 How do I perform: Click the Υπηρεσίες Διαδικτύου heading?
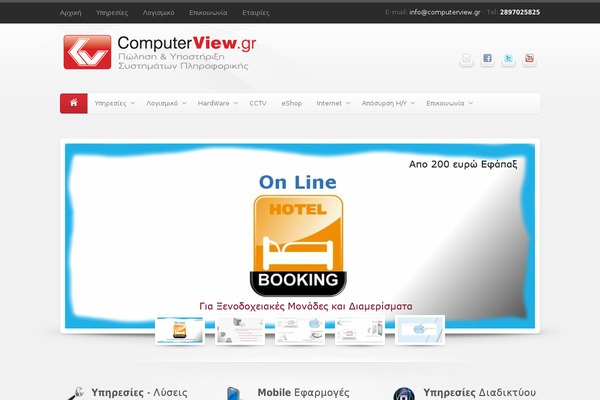[x=479, y=393]
